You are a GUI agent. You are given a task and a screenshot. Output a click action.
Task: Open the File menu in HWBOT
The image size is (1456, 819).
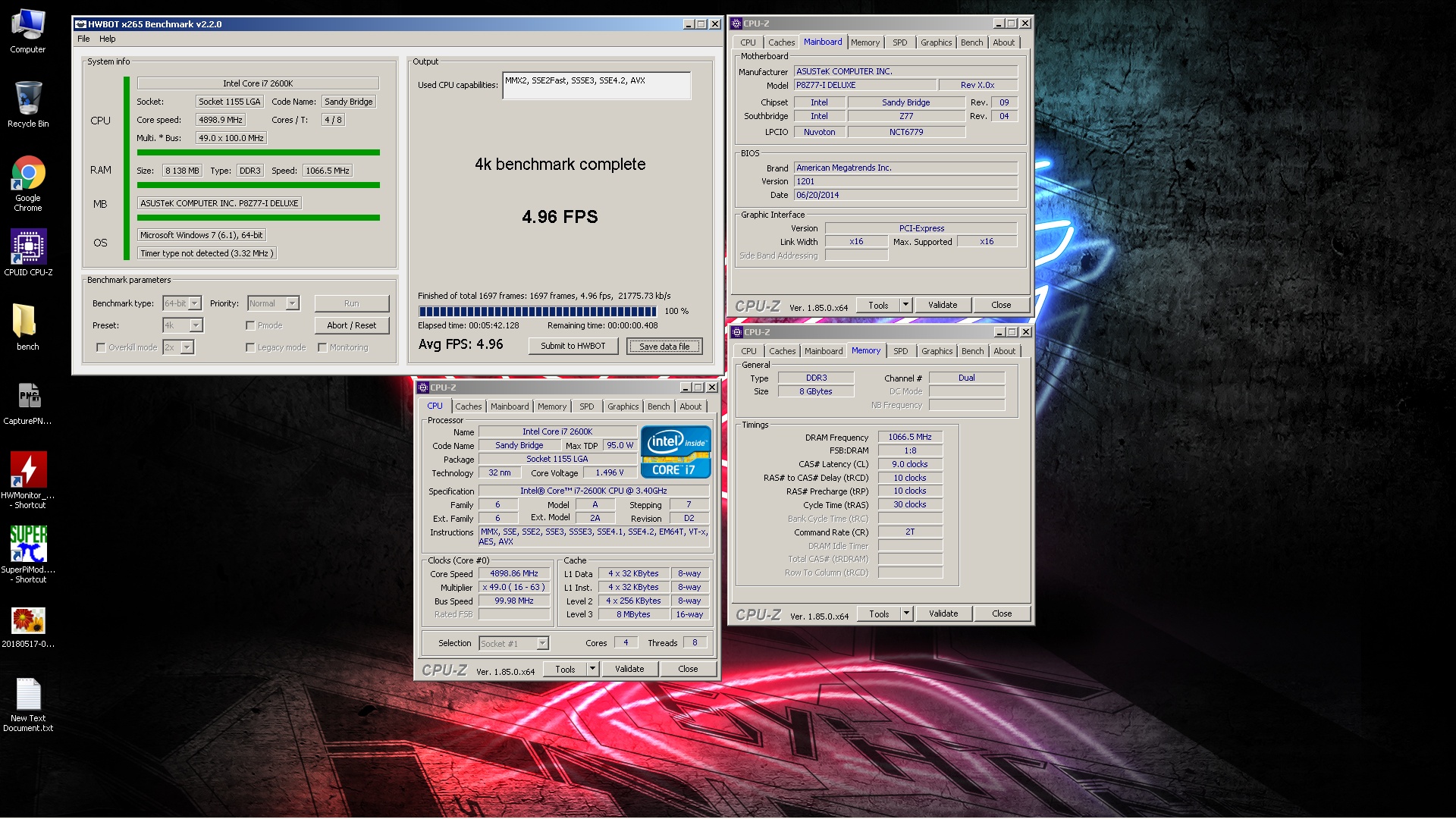point(83,39)
